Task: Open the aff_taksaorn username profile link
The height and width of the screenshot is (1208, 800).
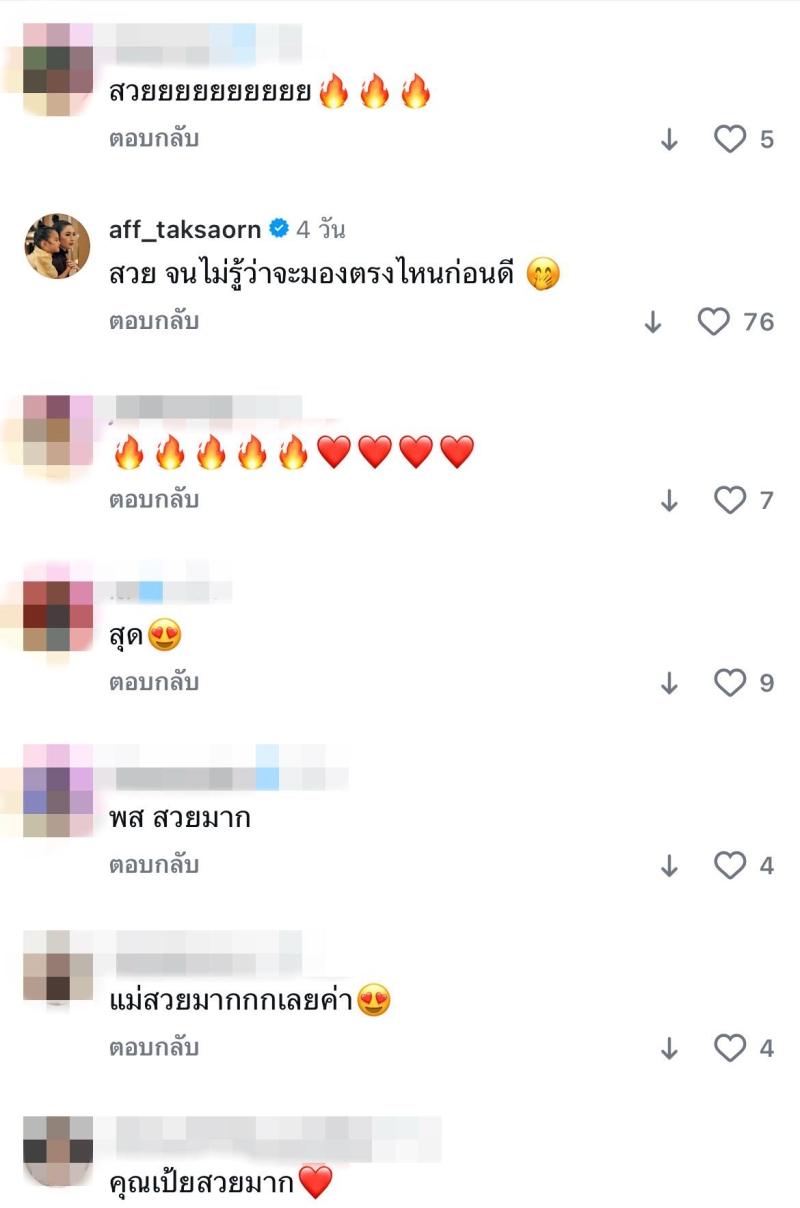Action: point(185,229)
